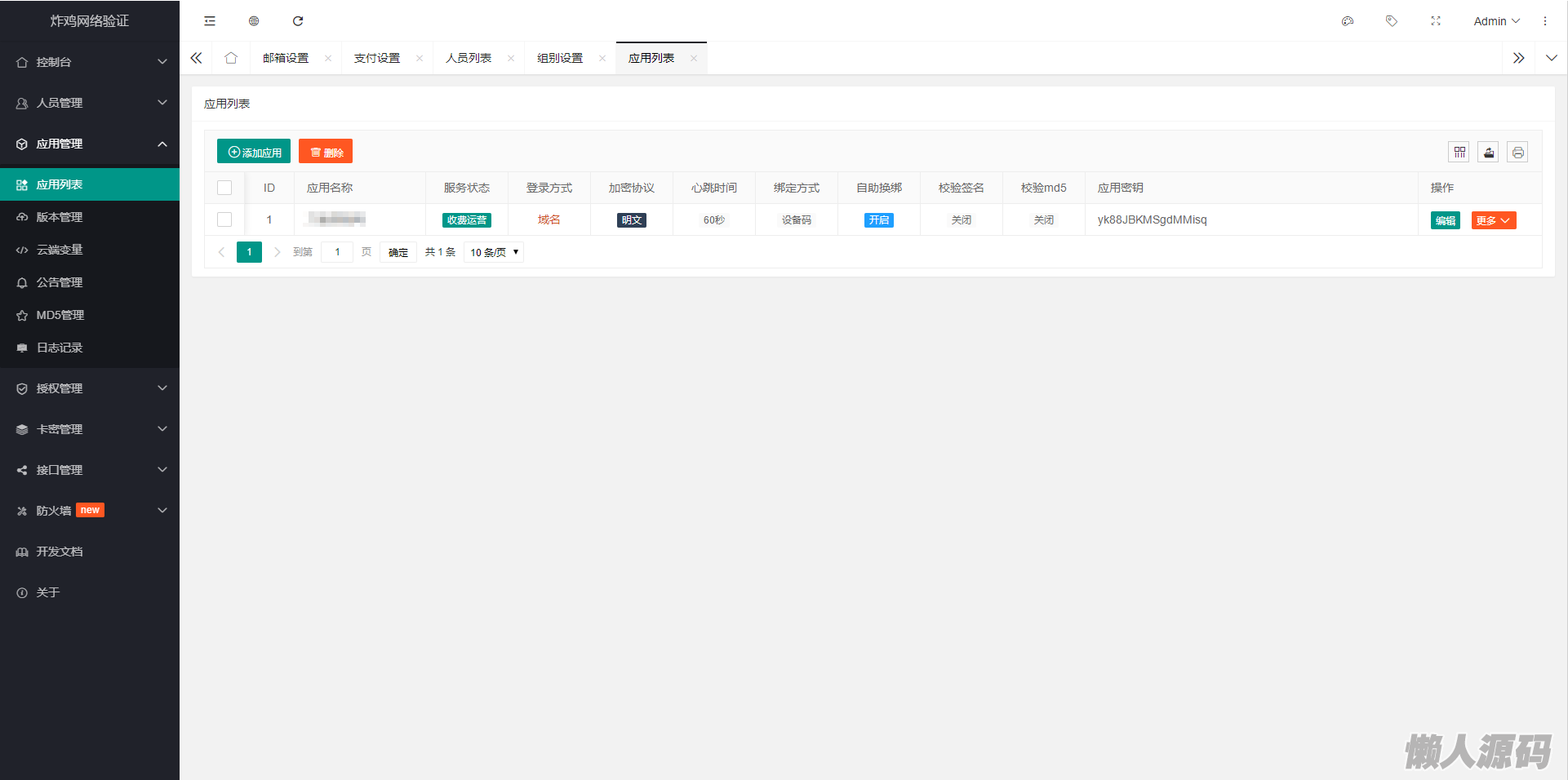Open 云端变量 in the sidebar
Screen dimensions: 1568x780
[x=60, y=250]
